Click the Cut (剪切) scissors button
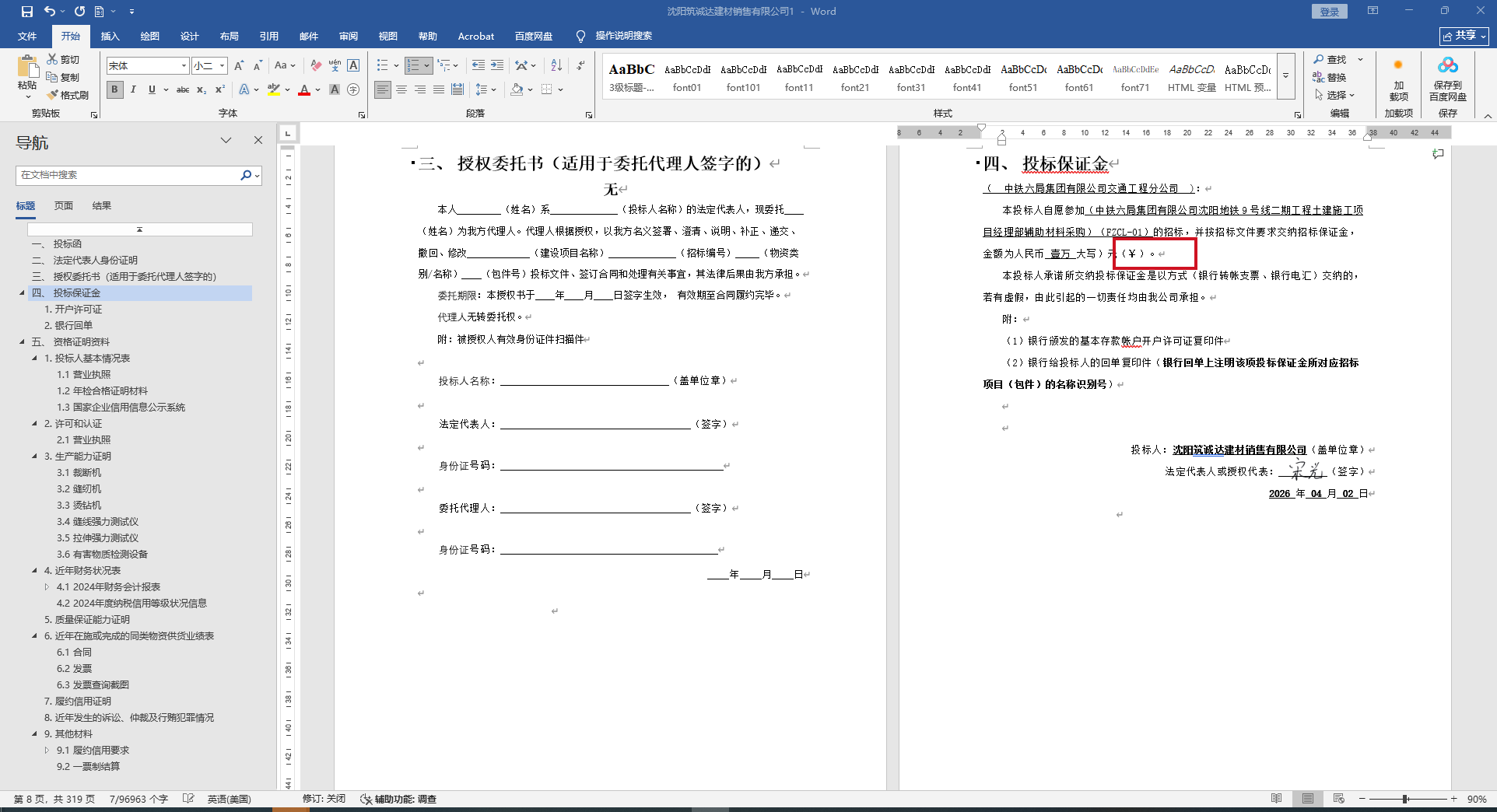 63,59
